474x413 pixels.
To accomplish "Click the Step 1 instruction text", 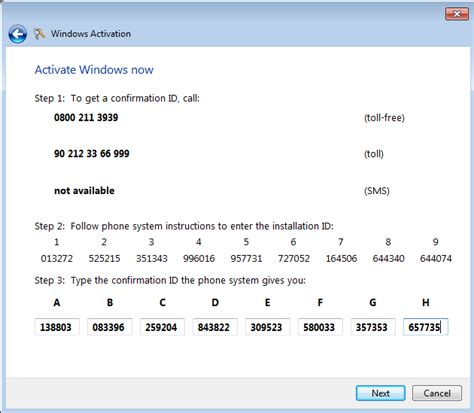I will 117,98.
